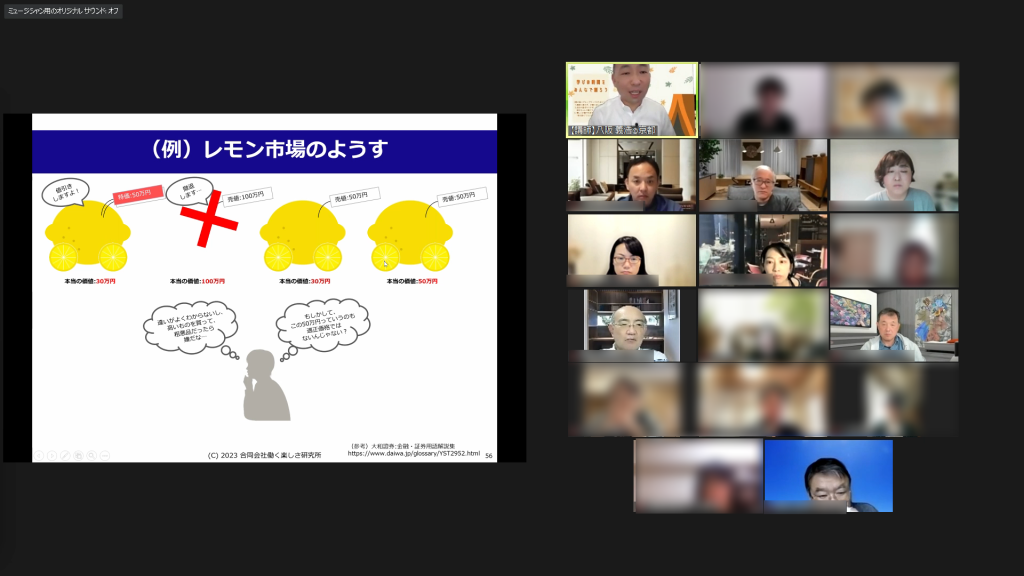Open the slideshow pen tool icon

point(66,455)
